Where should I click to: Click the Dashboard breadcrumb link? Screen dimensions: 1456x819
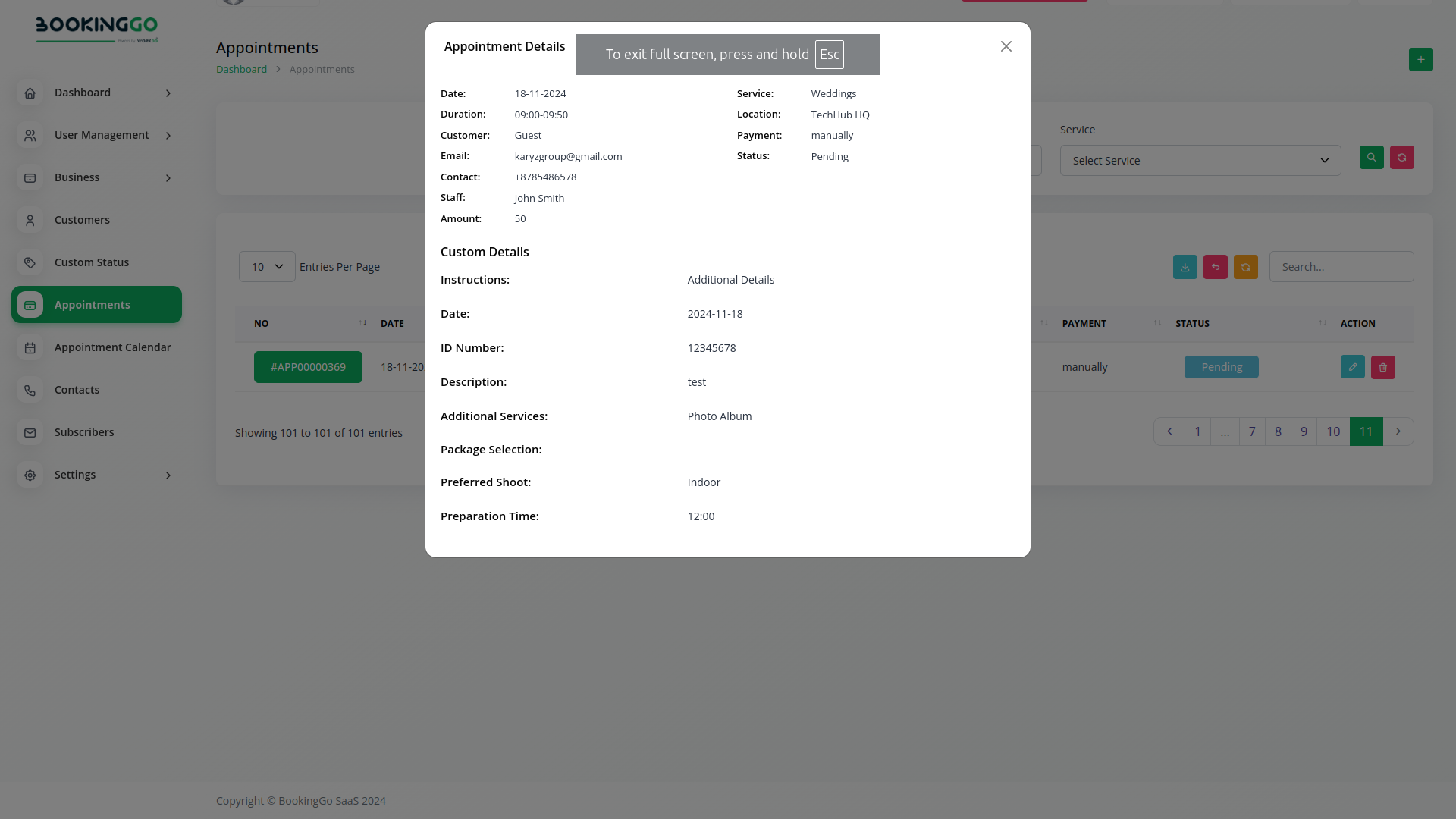[241, 69]
